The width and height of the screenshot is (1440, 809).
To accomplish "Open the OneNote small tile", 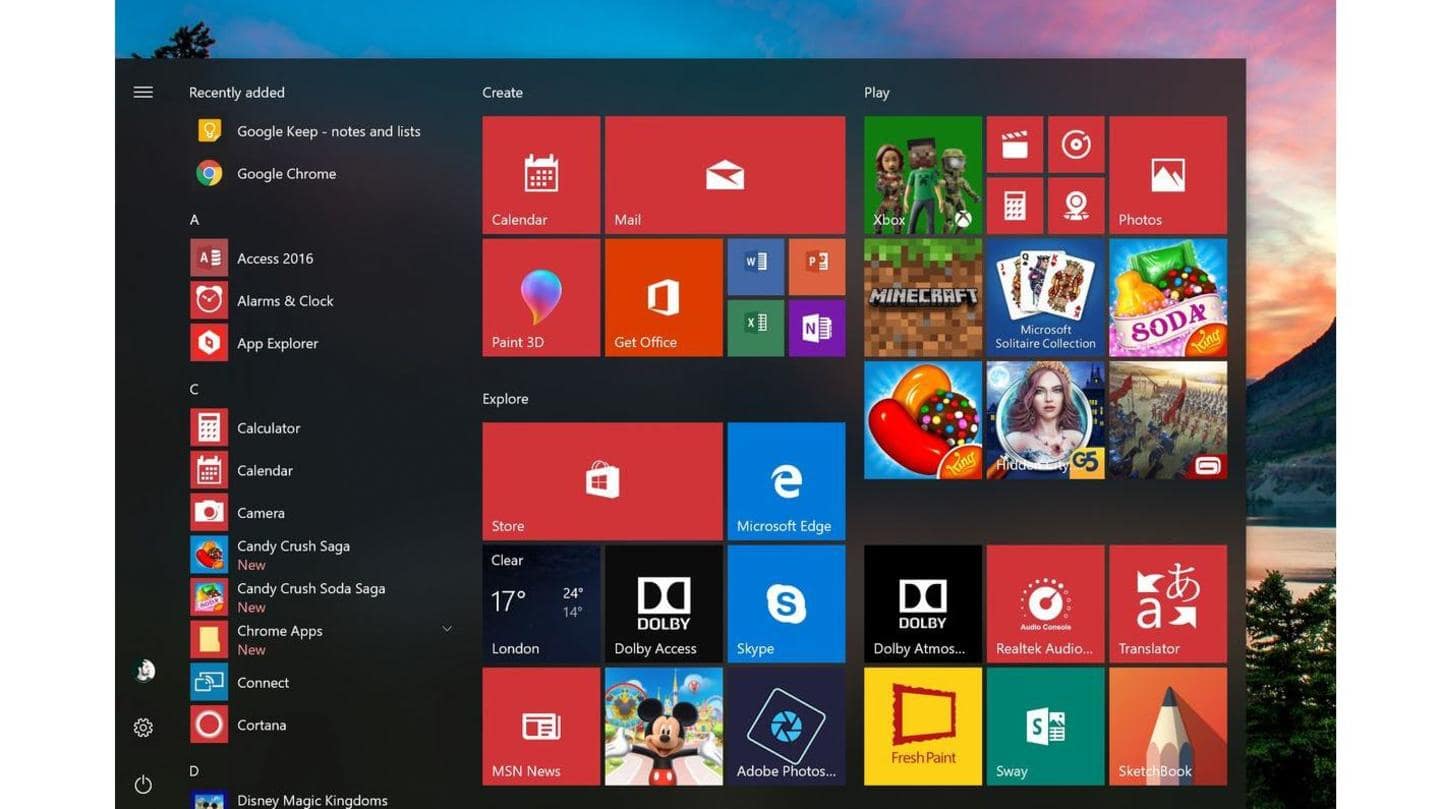I will [x=817, y=328].
